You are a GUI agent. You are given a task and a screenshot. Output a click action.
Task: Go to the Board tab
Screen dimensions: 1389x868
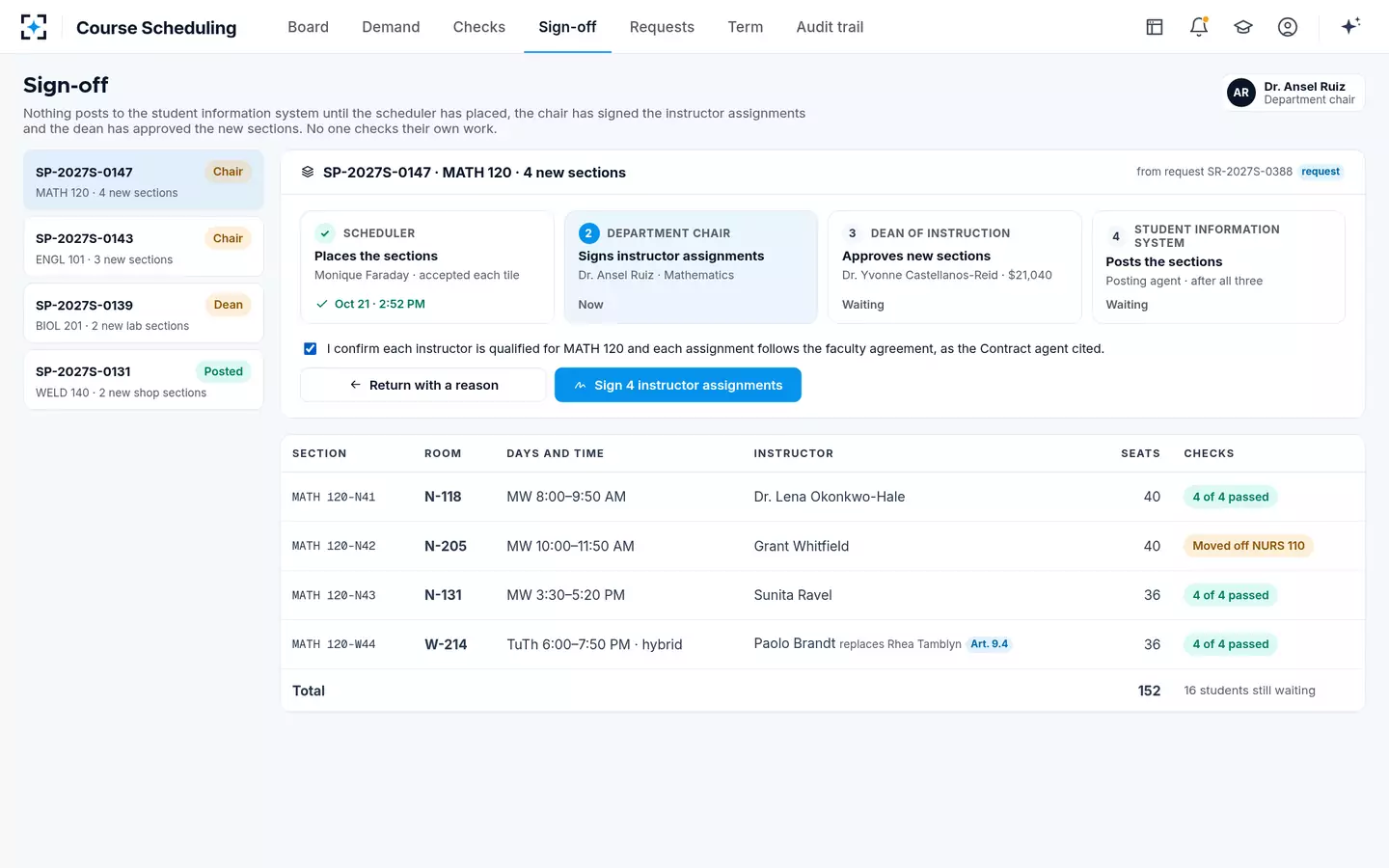(x=308, y=27)
